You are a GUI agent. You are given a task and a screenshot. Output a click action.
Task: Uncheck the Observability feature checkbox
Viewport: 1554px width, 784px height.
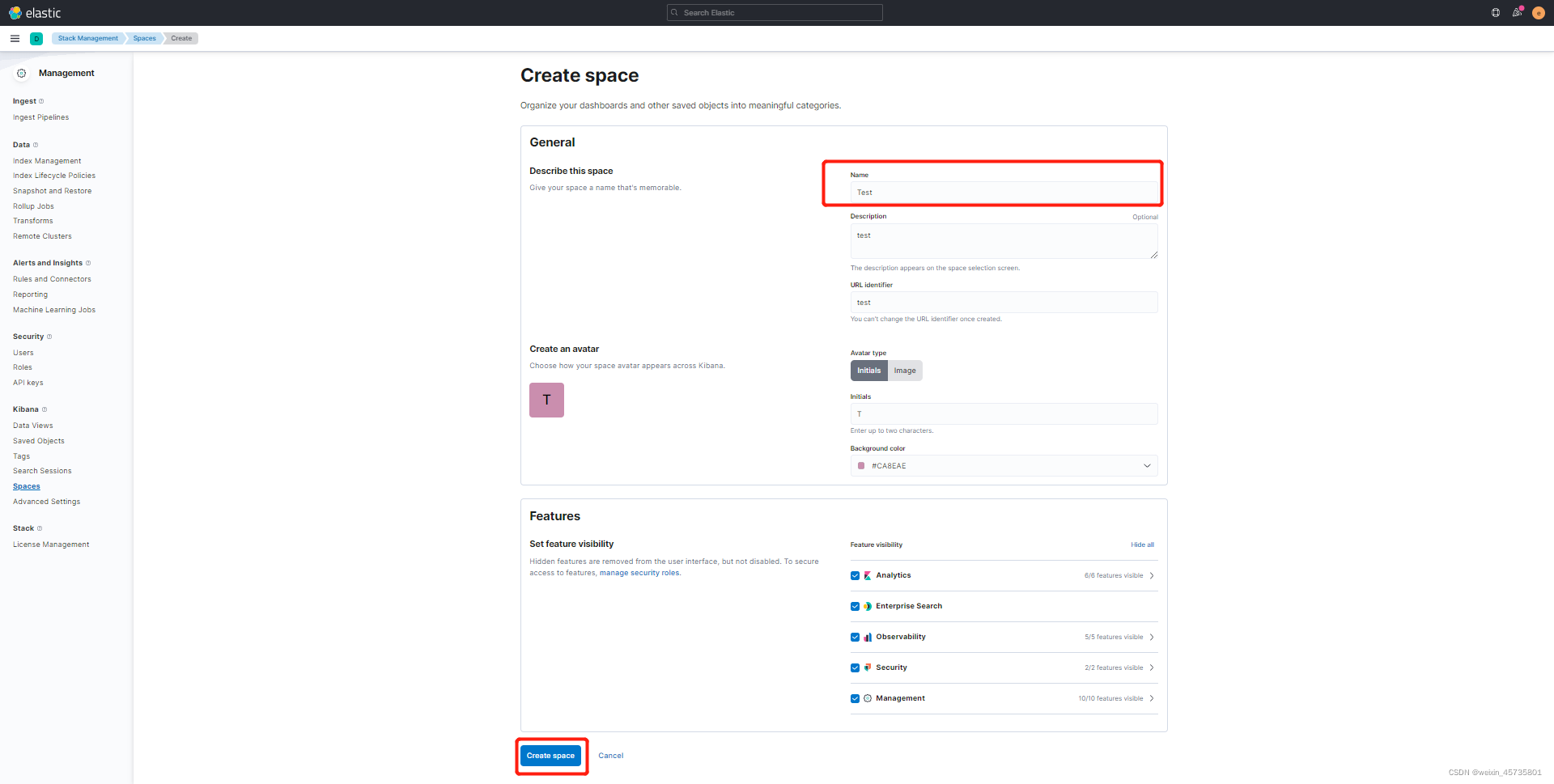tap(855, 637)
